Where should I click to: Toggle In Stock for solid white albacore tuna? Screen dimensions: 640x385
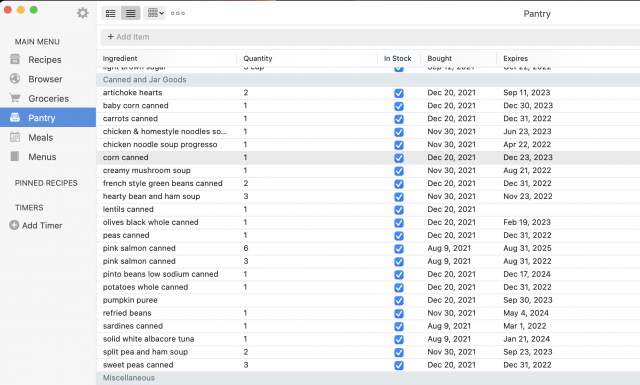pos(399,340)
